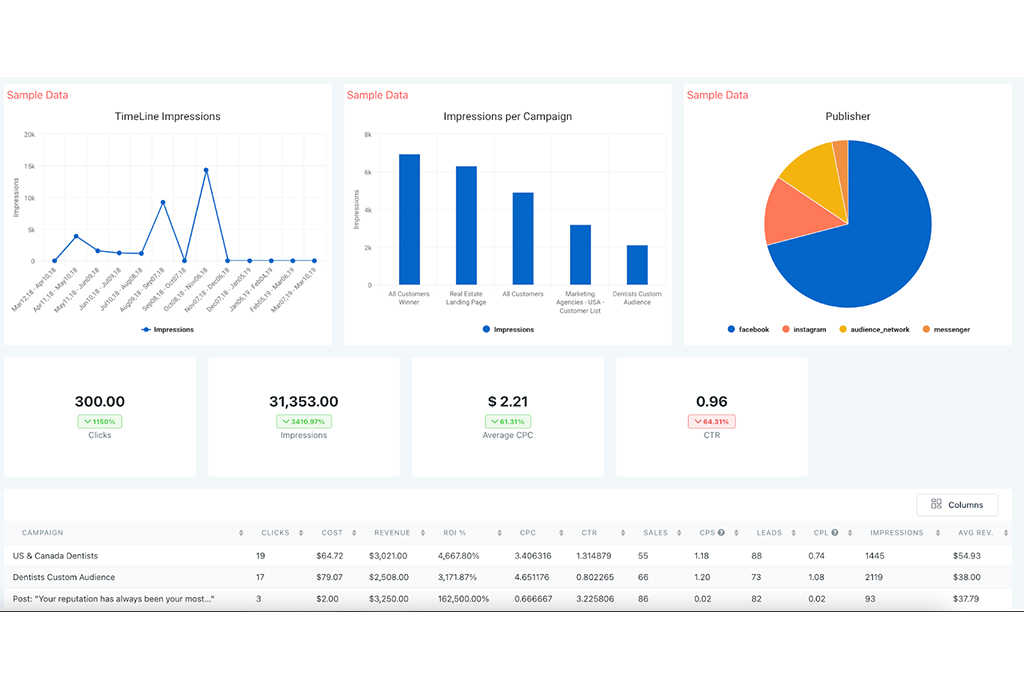Open the US & Canada Dentists campaign row
The height and width of the screenshot is (690, 1024).
pyautogui.click(x=56, y=555)
